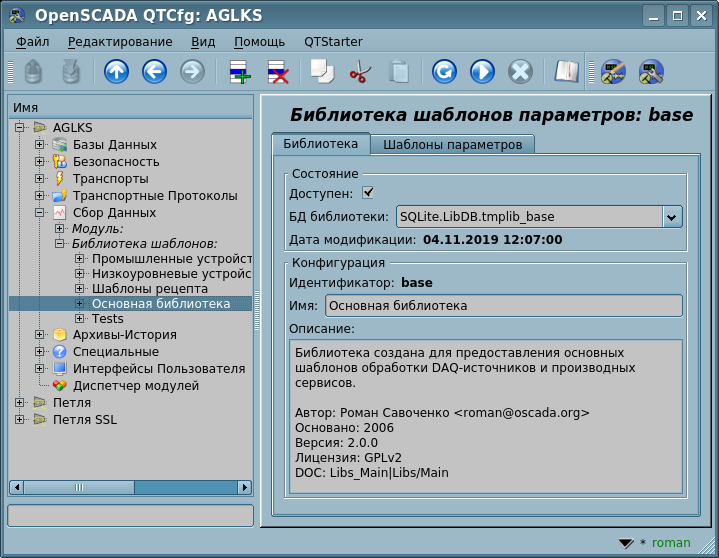Click the 04.11.2019 12:07:00 modification date
The width and height of the screenshot is (719, 558).
coord(492,240)
